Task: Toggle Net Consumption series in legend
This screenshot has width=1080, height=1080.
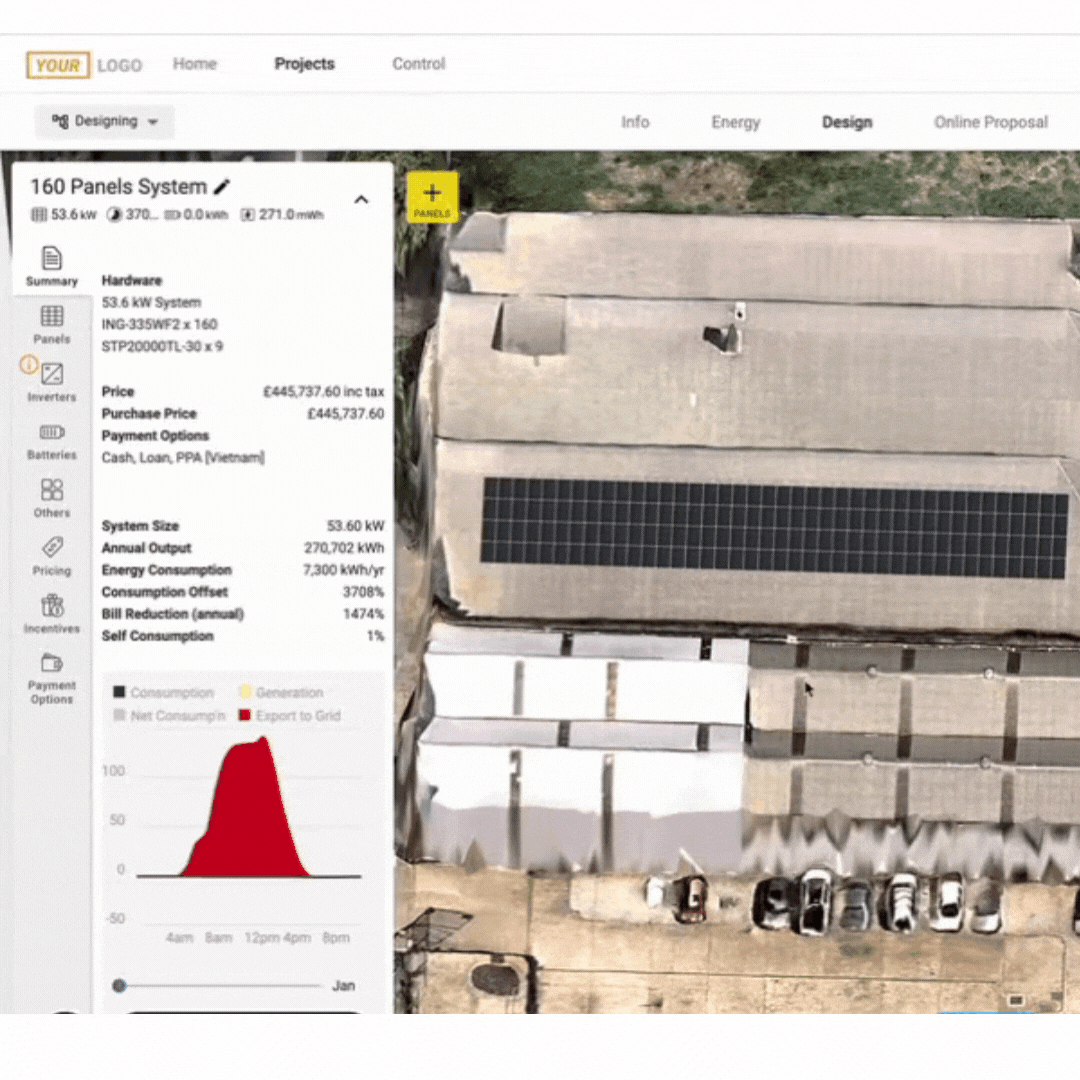Action: 169,716
